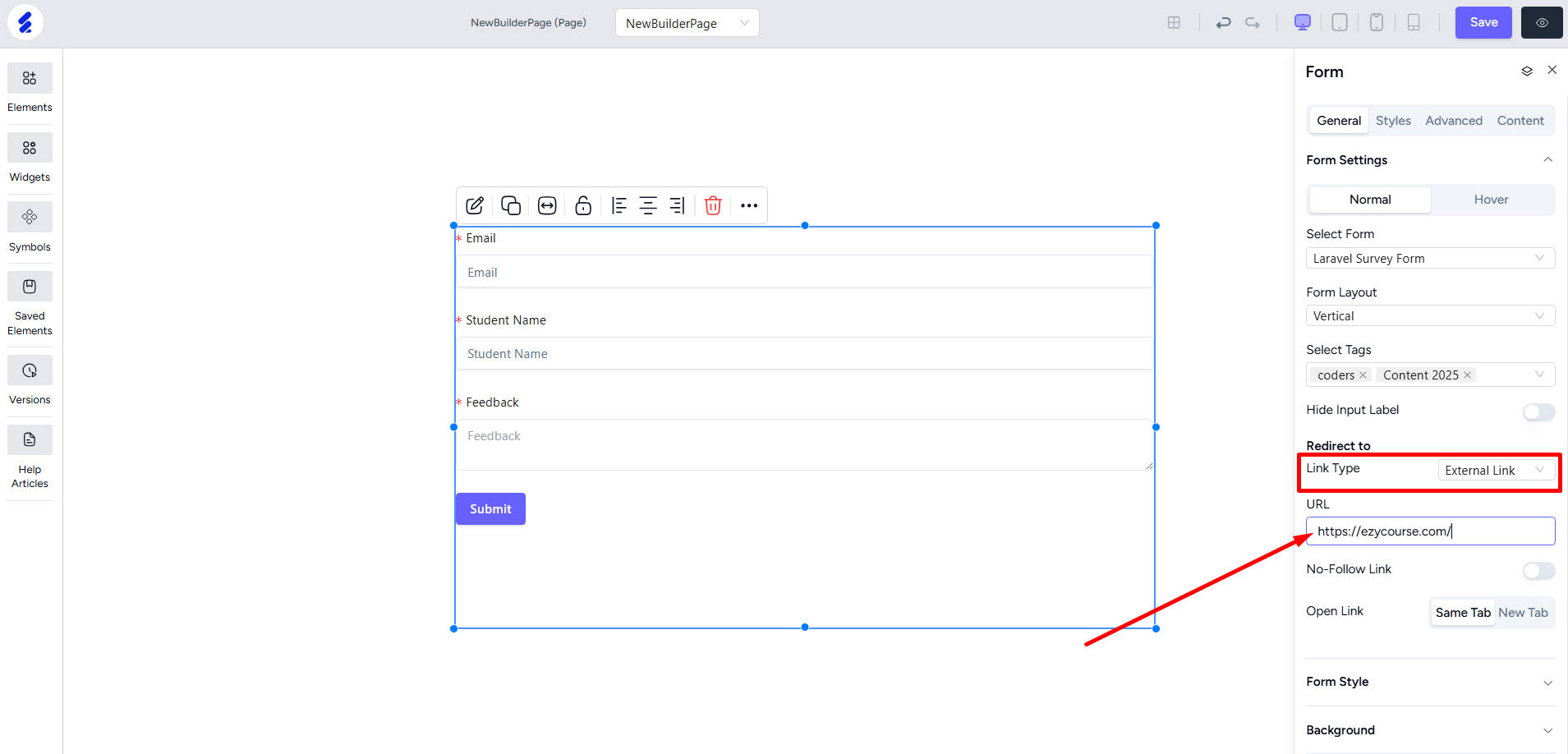Edit the form element with pencil icon
Image resolution: width=1568 pixels, height=754 pixels.
[475, 205]
